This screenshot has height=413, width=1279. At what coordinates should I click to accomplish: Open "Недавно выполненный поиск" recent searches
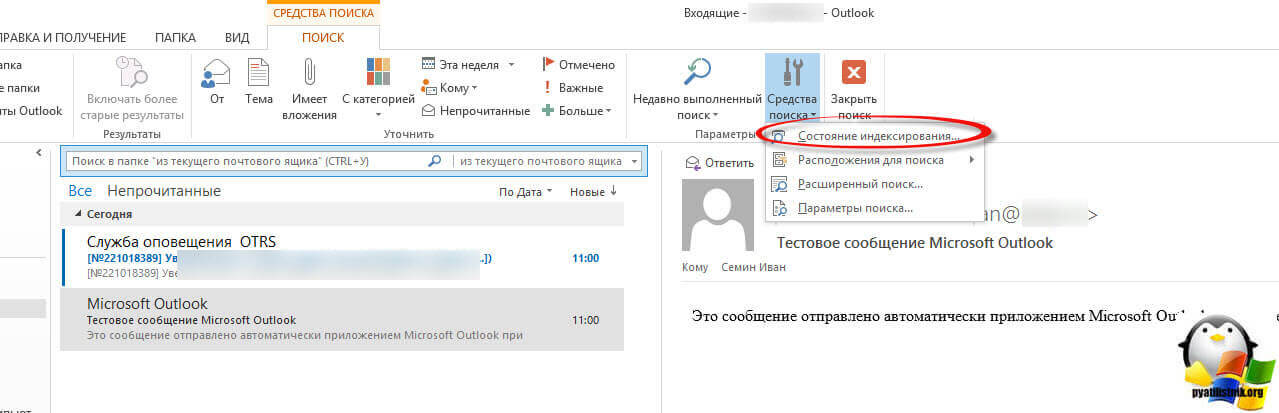pos(697,88)
